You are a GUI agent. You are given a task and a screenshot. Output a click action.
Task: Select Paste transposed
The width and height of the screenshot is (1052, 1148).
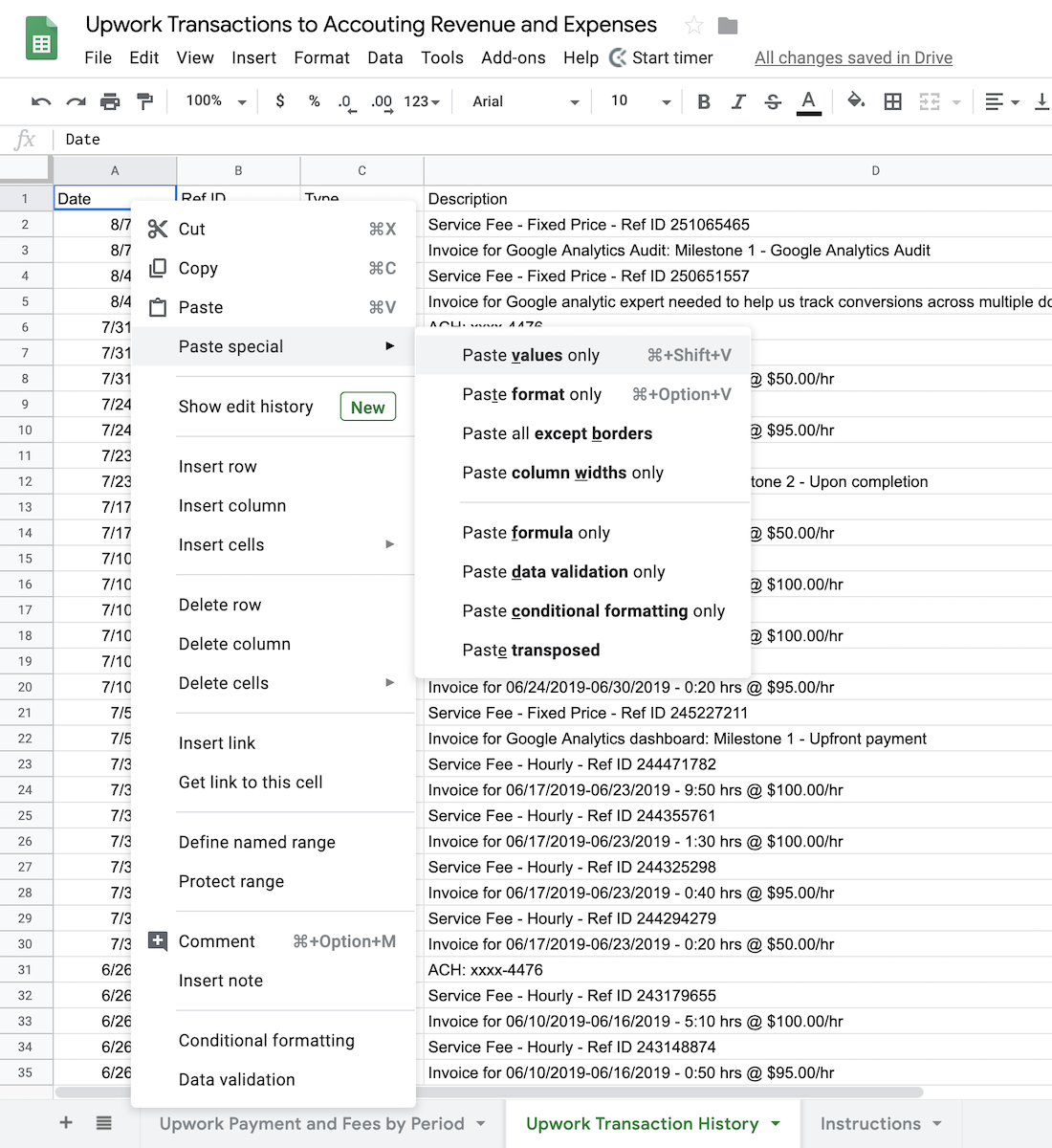click(583, 651)
